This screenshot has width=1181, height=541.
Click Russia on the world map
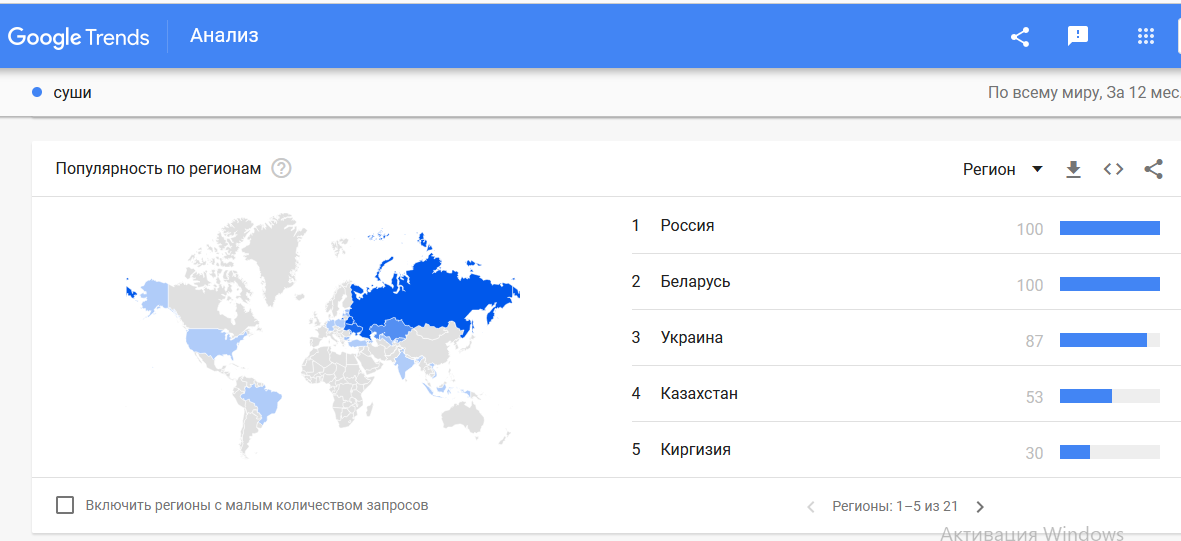(429, 290)
